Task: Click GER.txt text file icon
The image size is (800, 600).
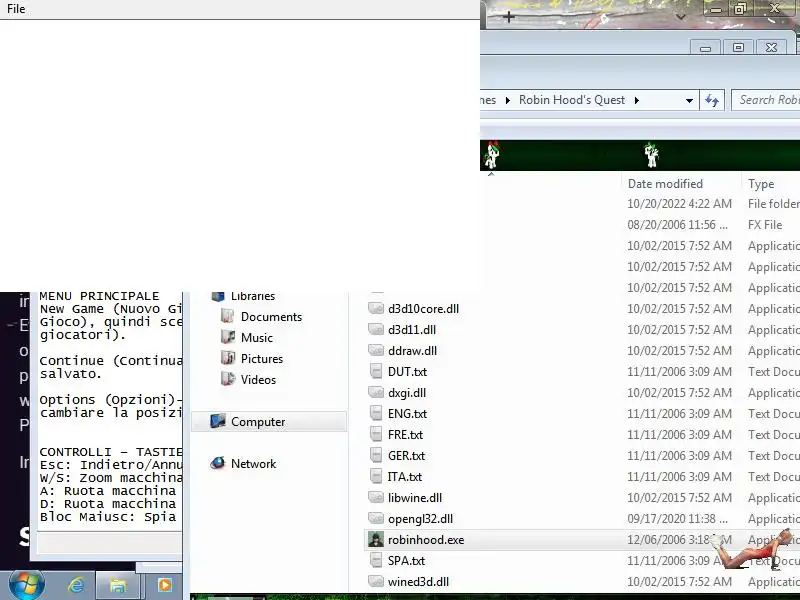Action: [x=376, y=455]
